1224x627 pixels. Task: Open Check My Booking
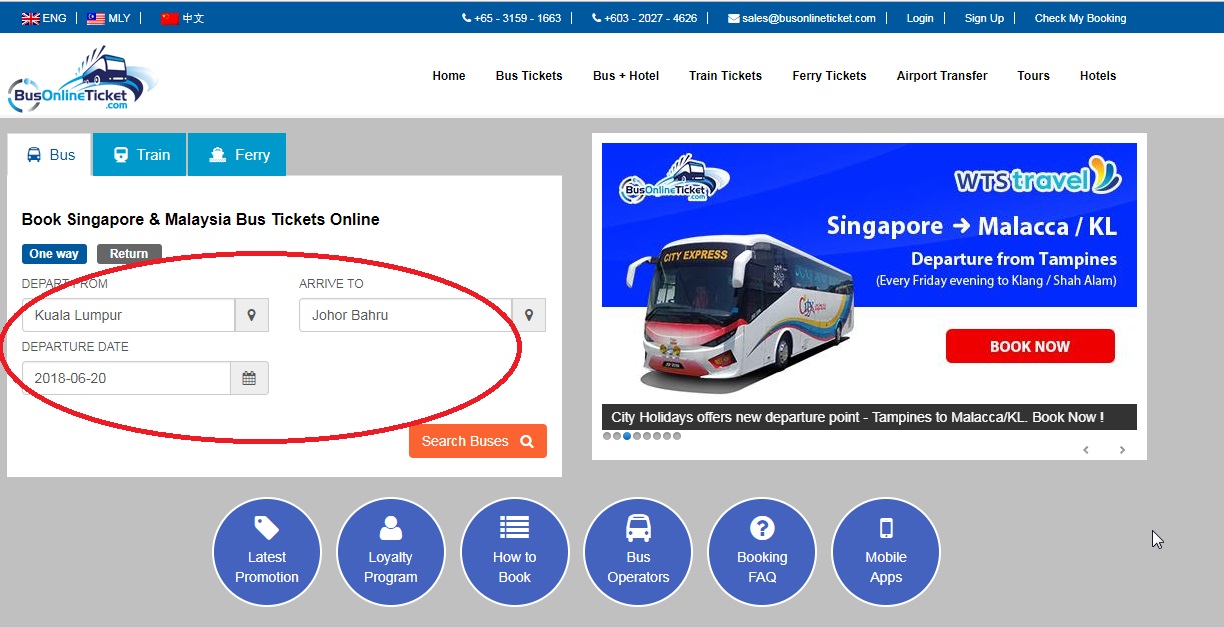pos(1080,18)
